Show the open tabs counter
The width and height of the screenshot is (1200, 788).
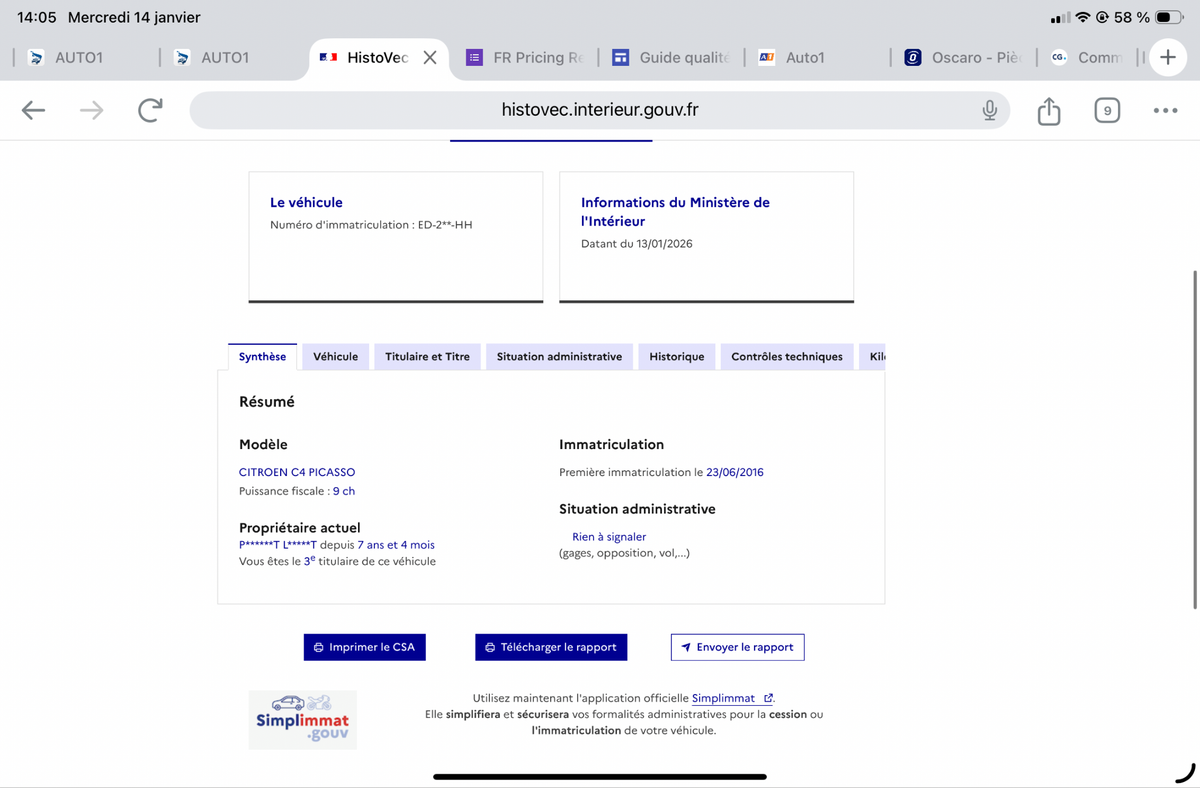click(1106, 110)
